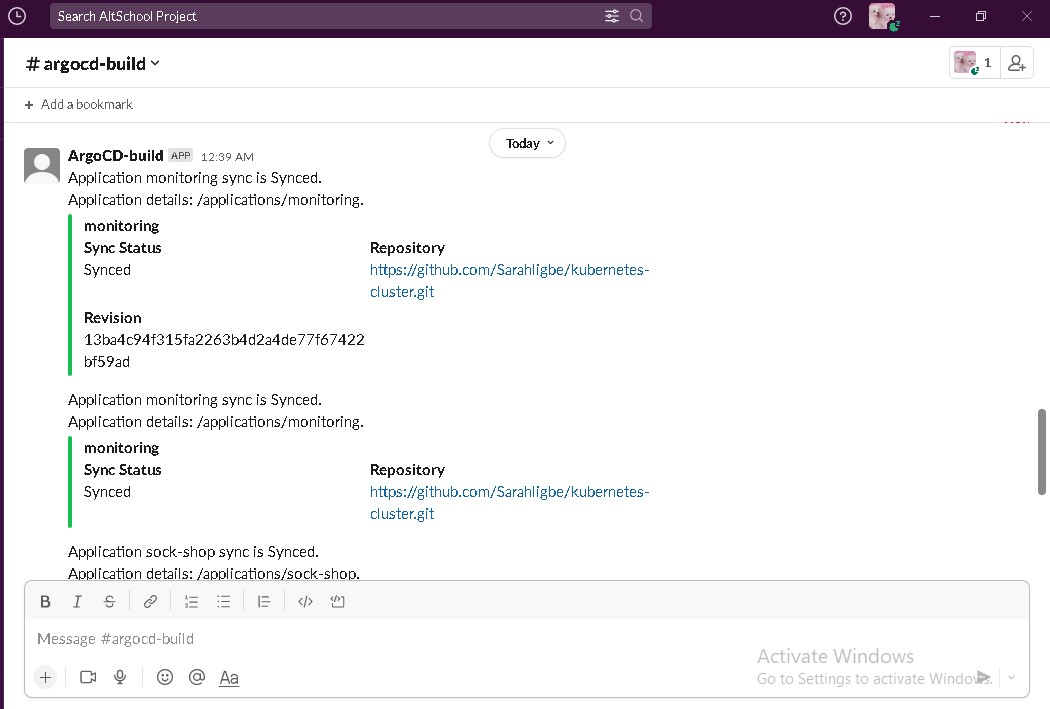Minimize the Slack window
The image size is (1050, 709).
tap(935, 16)
